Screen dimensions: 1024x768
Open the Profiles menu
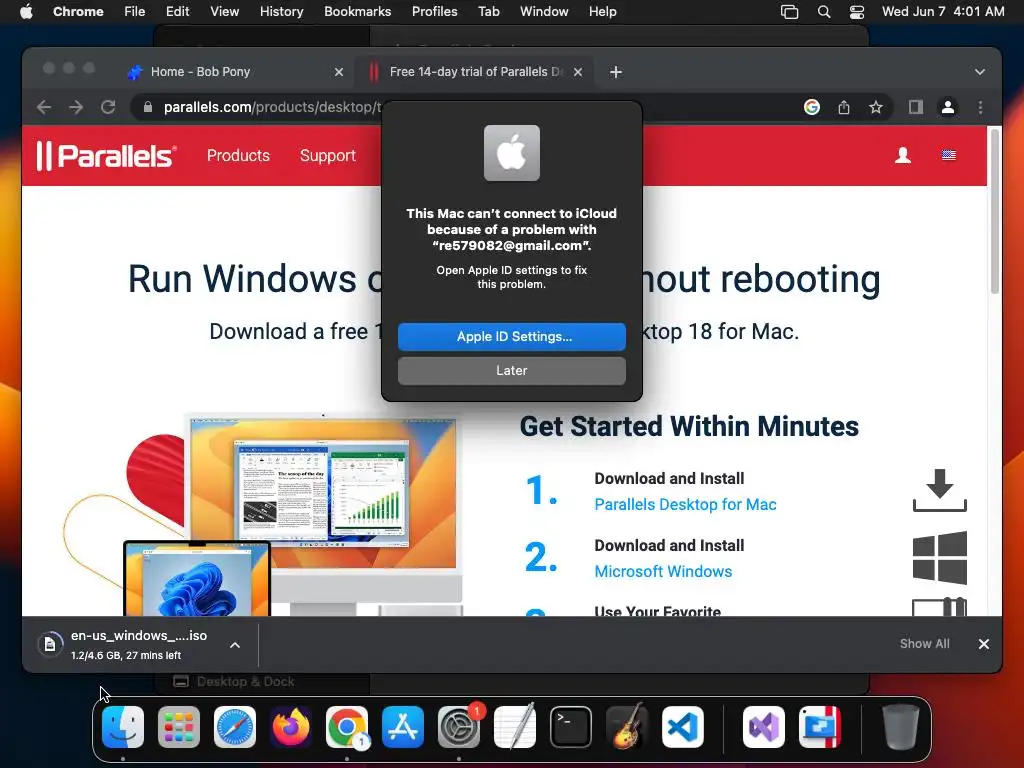[x=434, y=12]
